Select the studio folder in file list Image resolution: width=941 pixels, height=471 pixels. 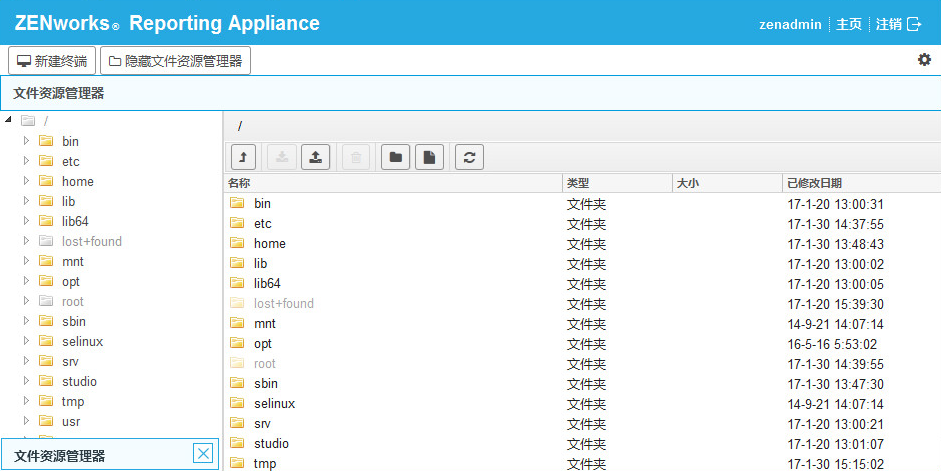pyautogui.click(x=271, y=443)
